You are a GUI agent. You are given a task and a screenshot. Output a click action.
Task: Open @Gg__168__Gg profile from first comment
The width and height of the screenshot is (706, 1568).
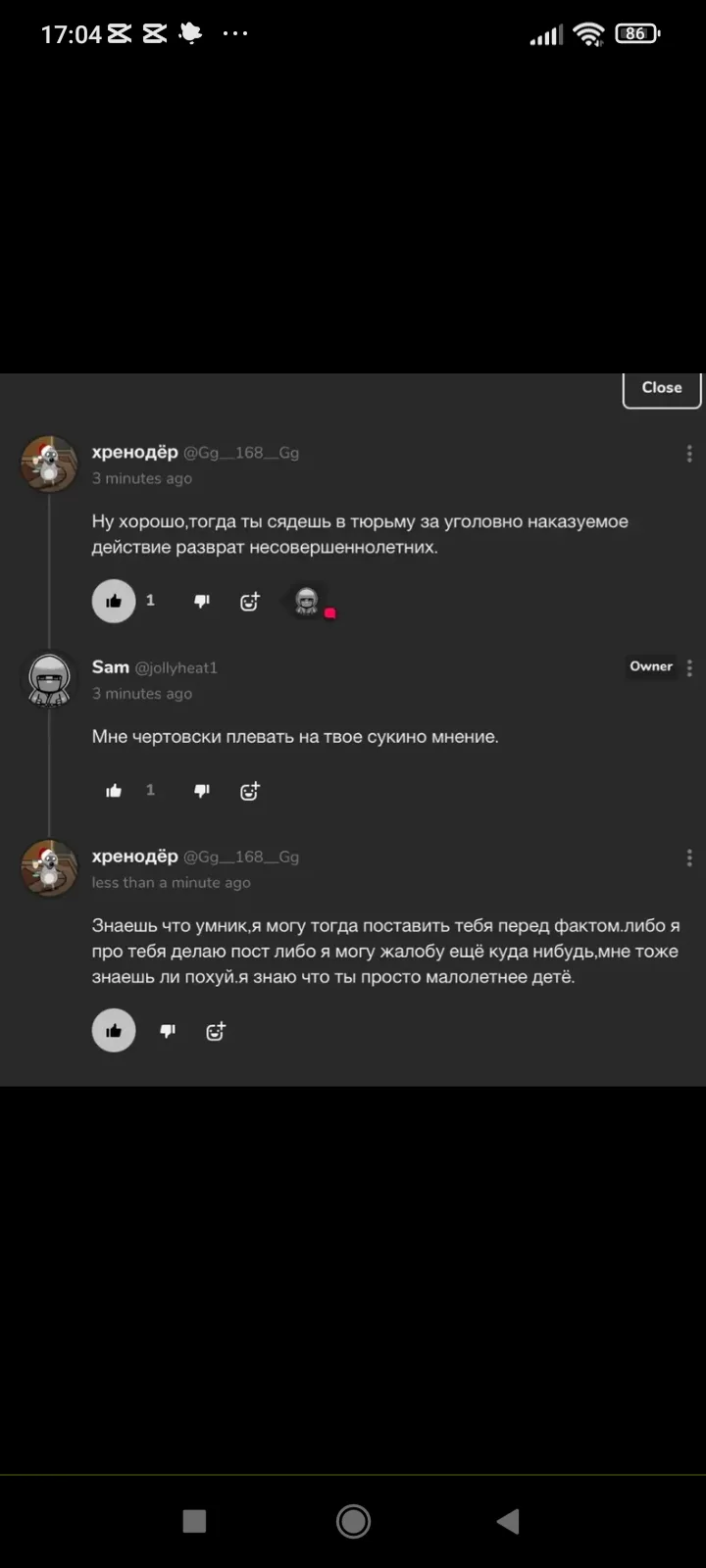(x=241, y=453)
